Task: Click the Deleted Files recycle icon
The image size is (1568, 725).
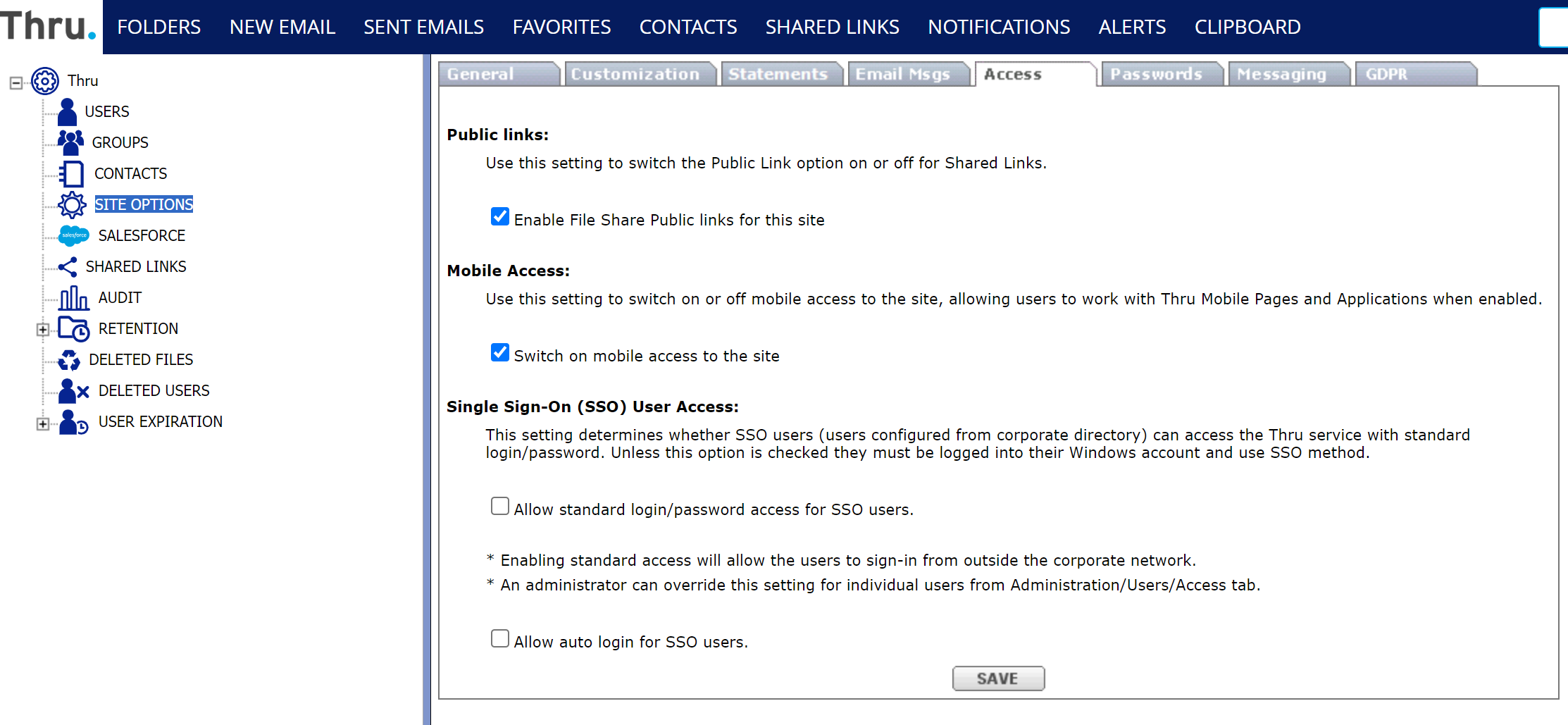Action: point(69,360)
